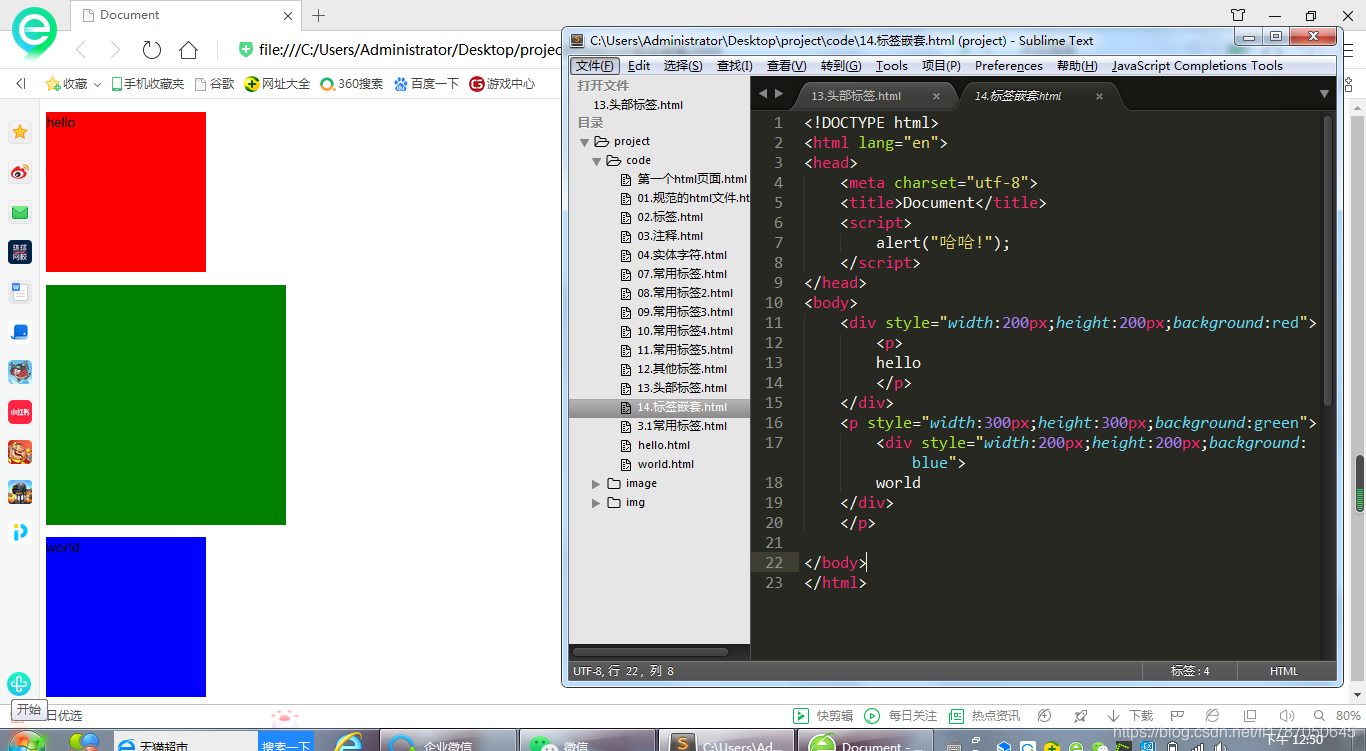The image size is (1366, 751).
Task: Toggle browser sound speaker icon in status bar
Action: [x=1287, y=716]
